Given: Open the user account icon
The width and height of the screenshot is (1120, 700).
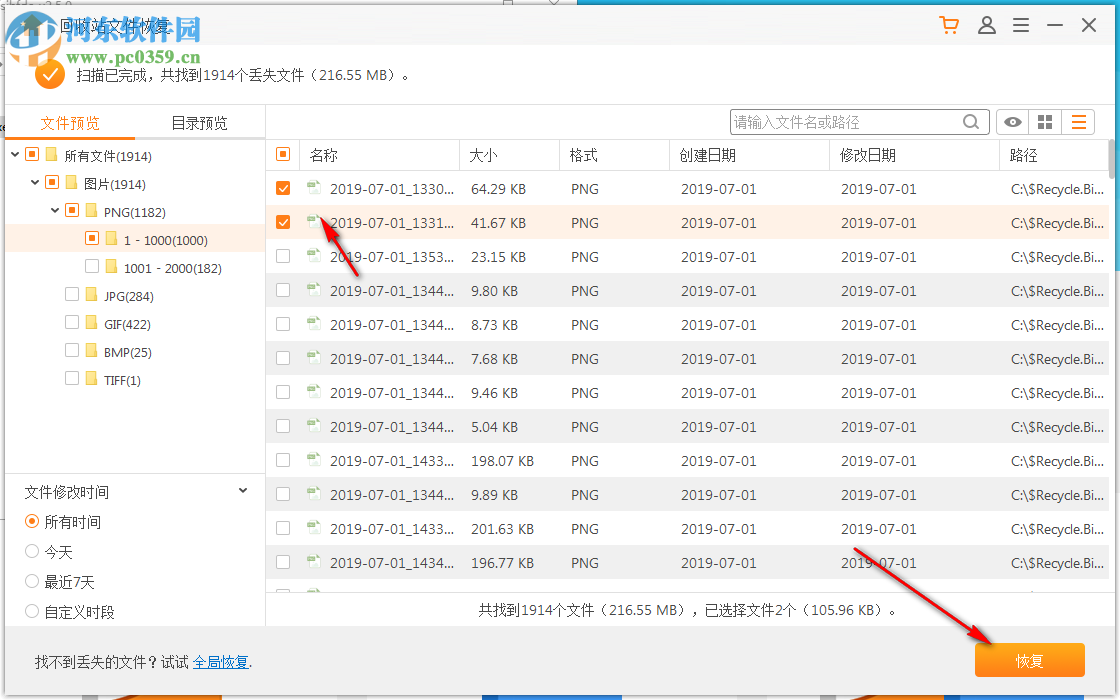Looking at the screenshot, I should pyautogui.click(x=987, y=25).
